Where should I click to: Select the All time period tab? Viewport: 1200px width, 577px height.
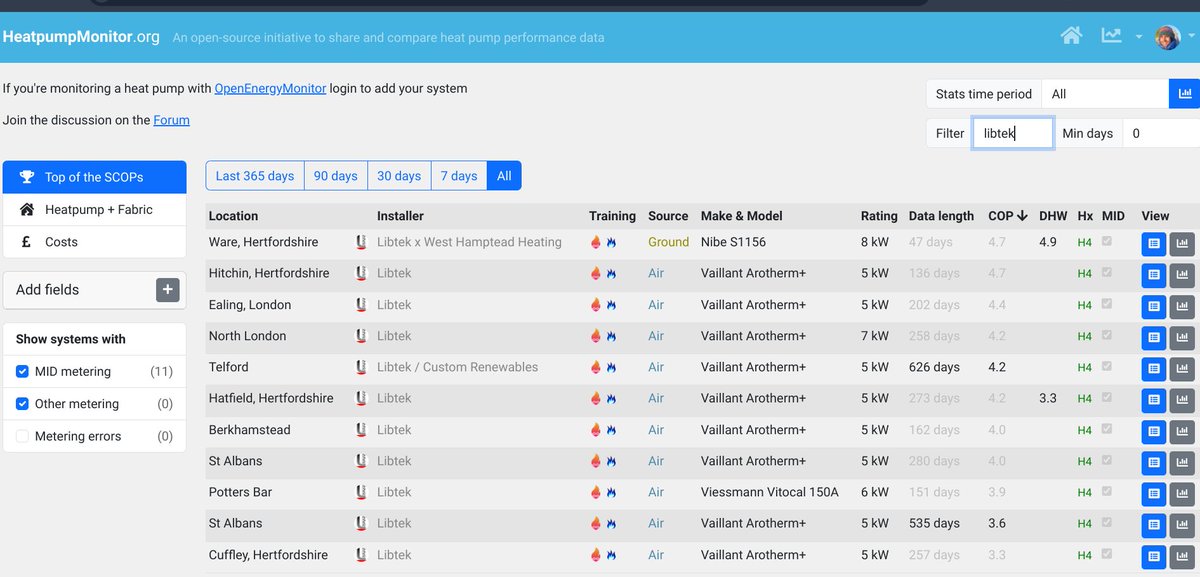[x=504, y=176]
